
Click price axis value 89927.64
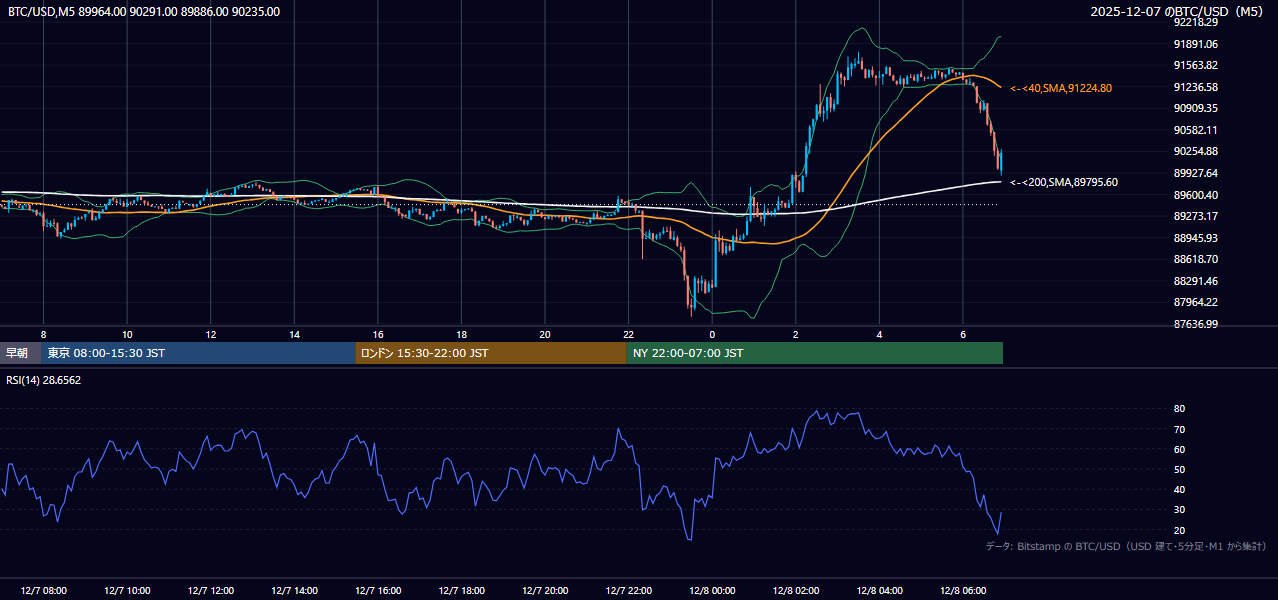point(1196,173)
